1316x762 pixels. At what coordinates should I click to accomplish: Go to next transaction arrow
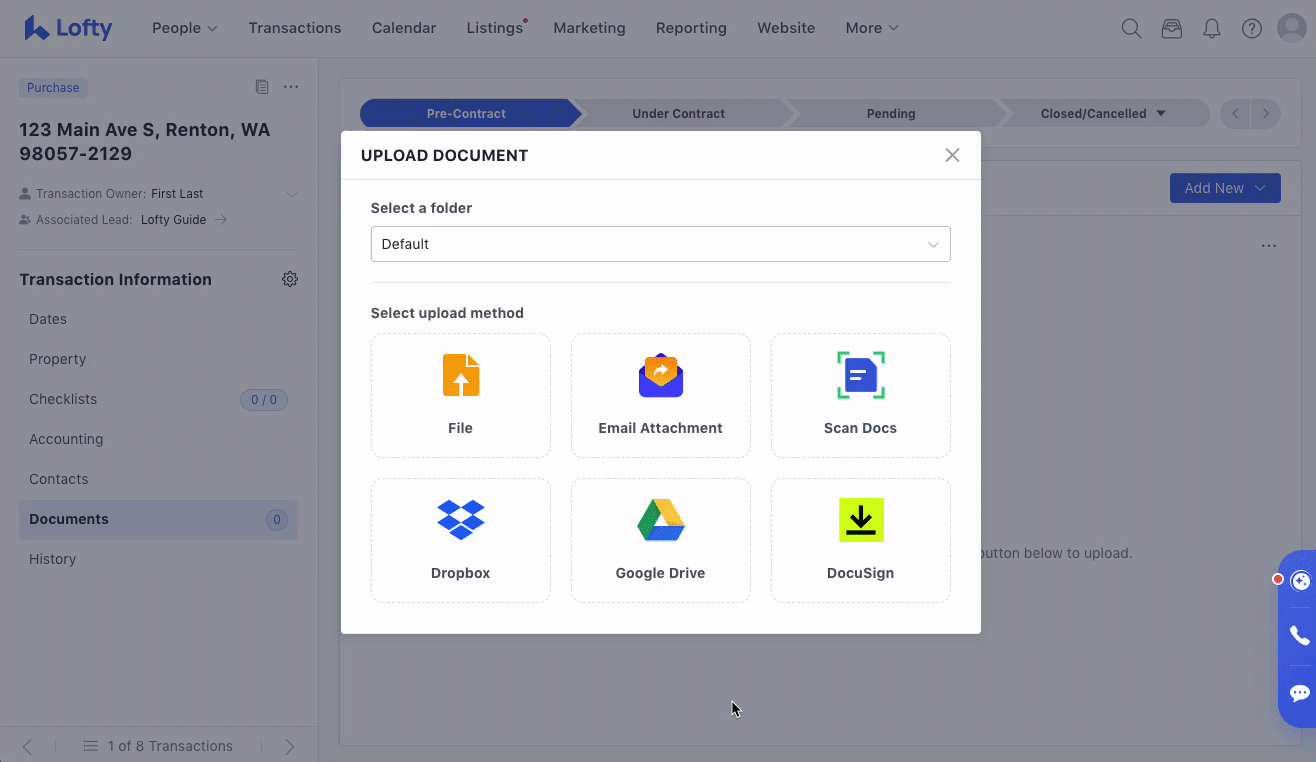(x=290, y=746)
